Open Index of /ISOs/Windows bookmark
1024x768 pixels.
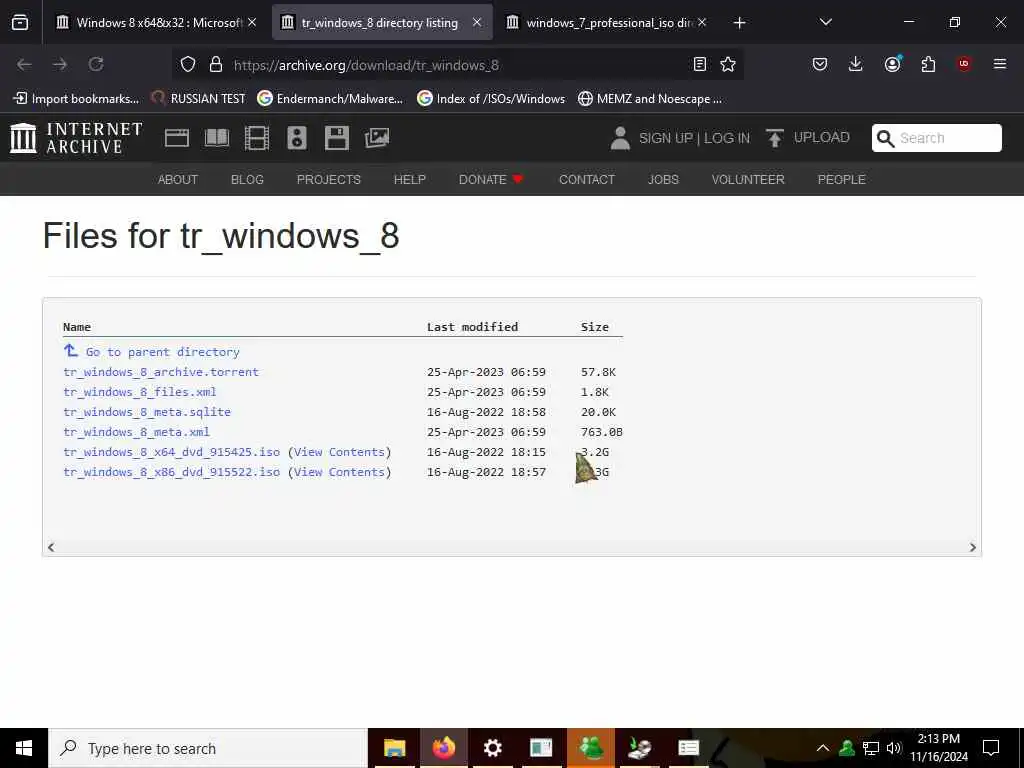click(x=491, y=99)
